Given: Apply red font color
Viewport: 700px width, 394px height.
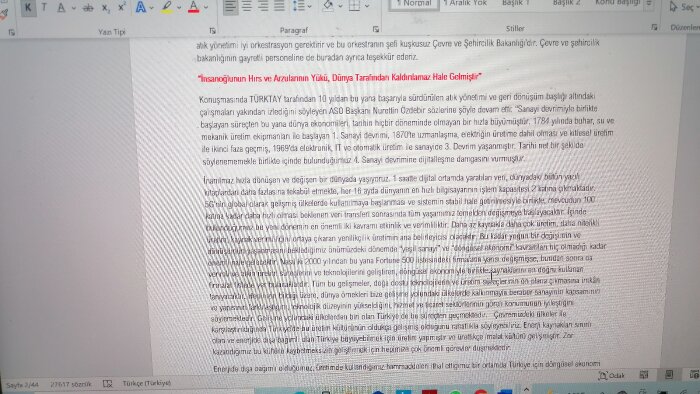Looking at the screenshot, I should click(x=193, y=7).
